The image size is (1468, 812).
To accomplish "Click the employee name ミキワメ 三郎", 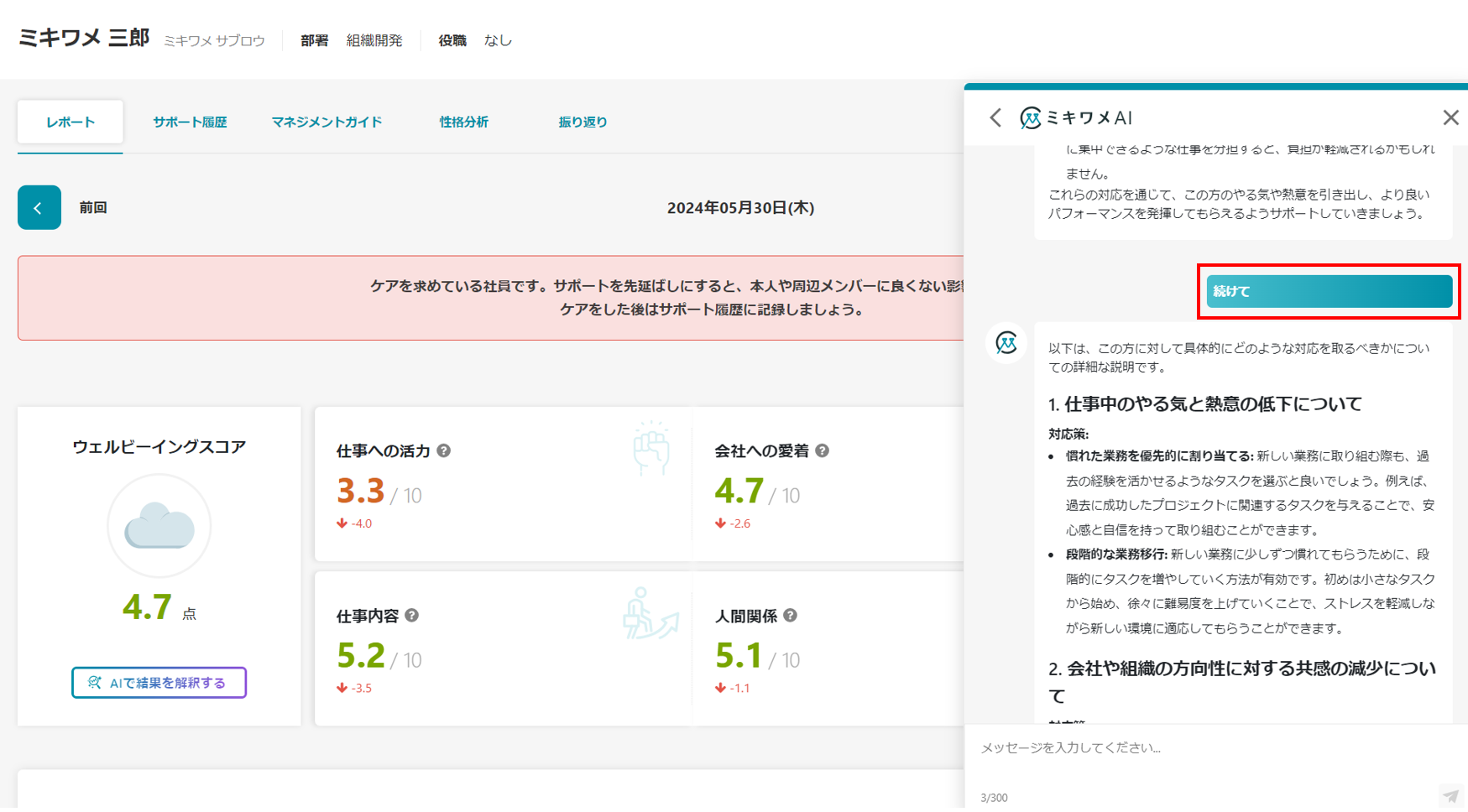I will pyautogui.click(x=84, y=38).
